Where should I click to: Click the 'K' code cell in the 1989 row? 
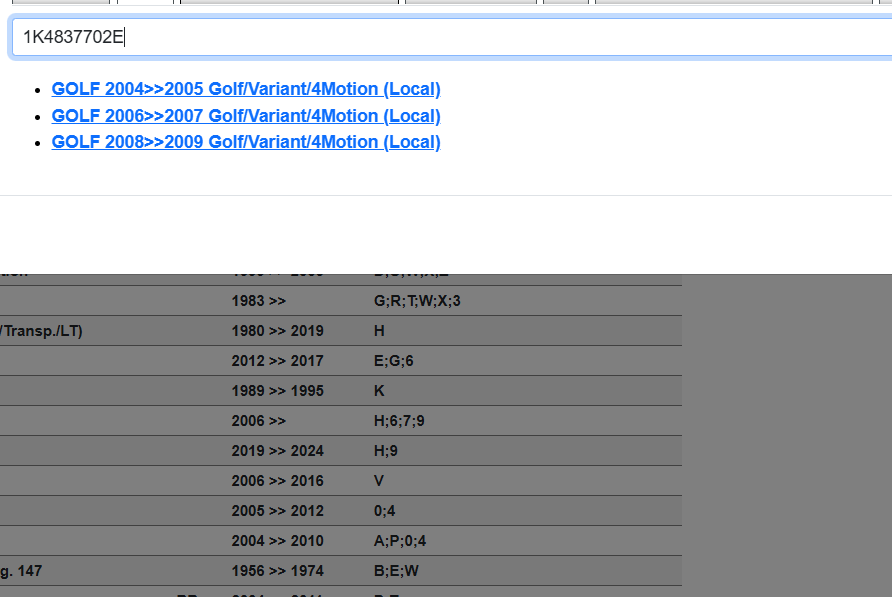[379, 392]
